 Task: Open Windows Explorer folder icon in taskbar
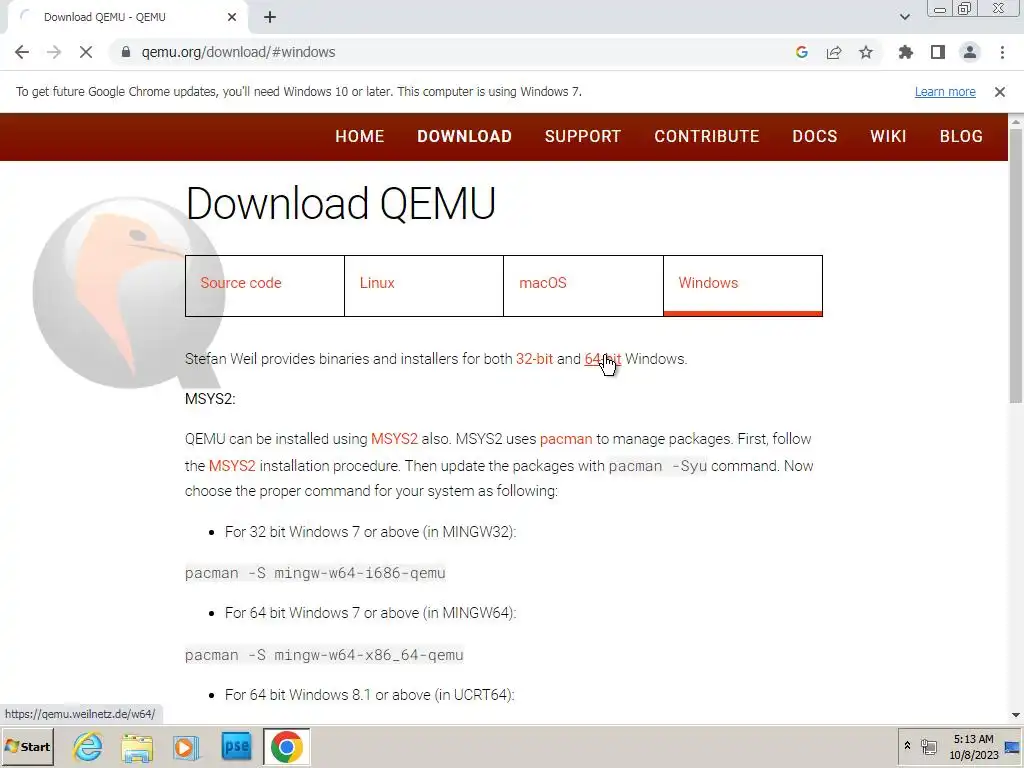137,746
